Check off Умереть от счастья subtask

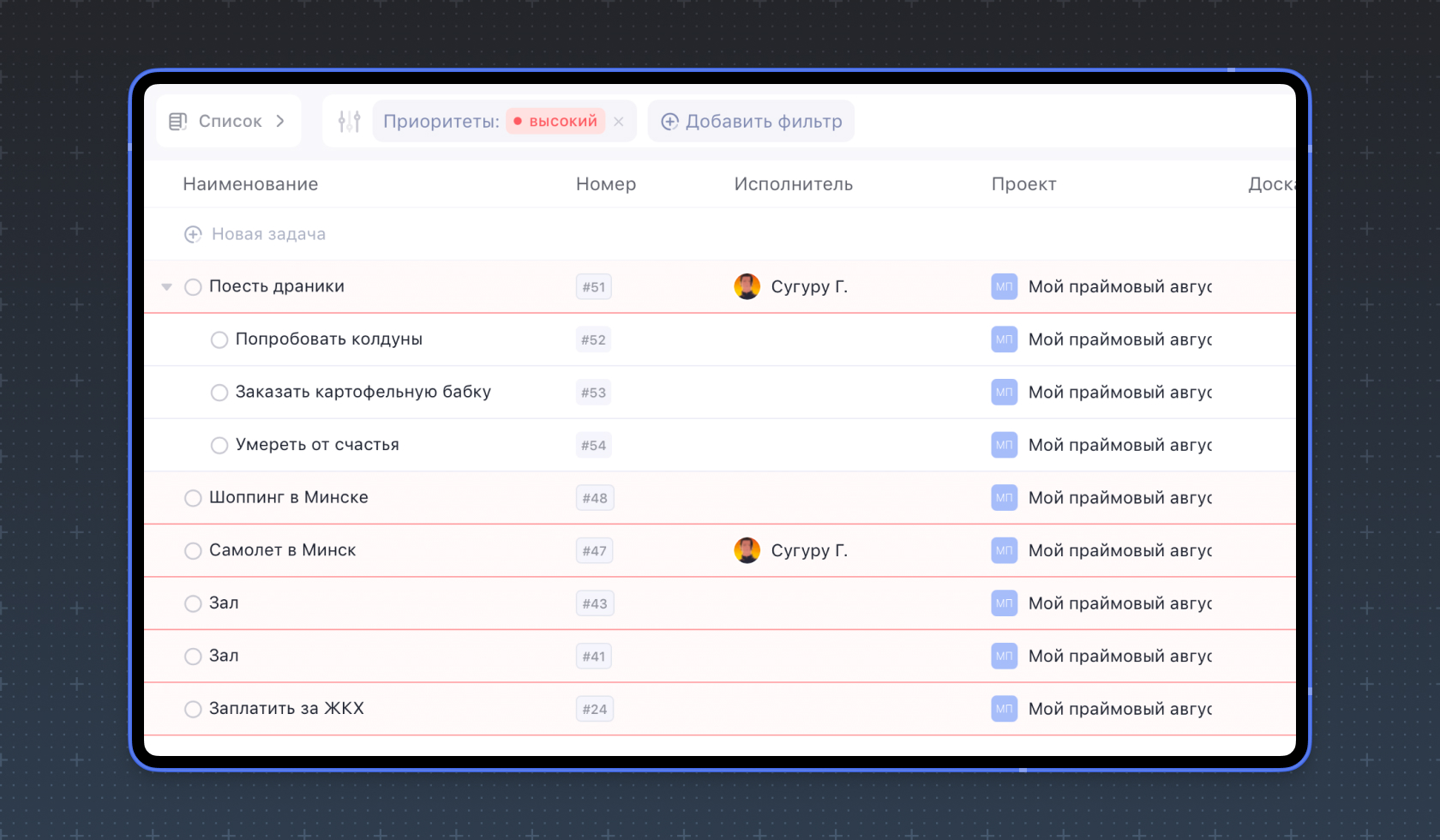219,445
